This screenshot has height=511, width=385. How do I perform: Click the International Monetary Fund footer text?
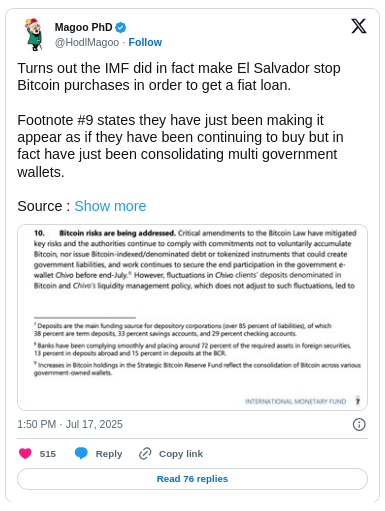point(296,401)
